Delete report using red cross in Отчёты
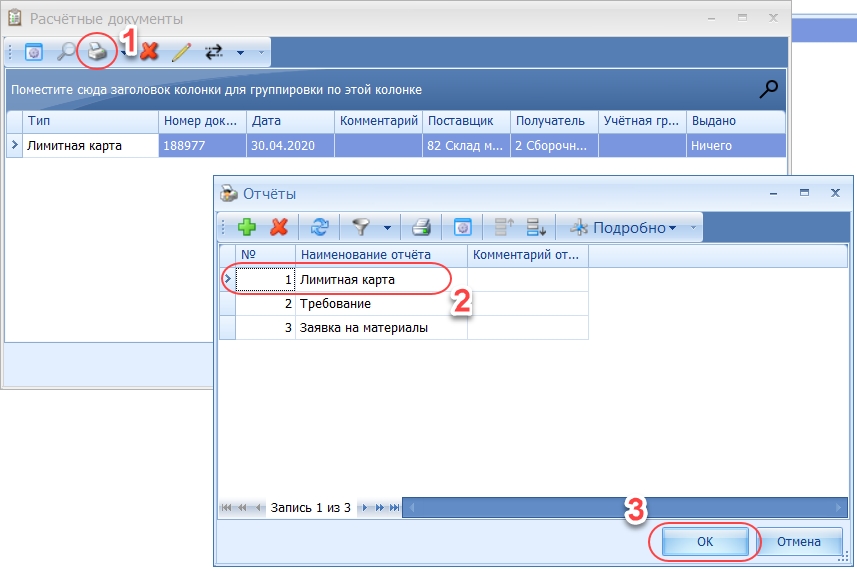This screenshot has height=571, width=857. pos(280,227)
